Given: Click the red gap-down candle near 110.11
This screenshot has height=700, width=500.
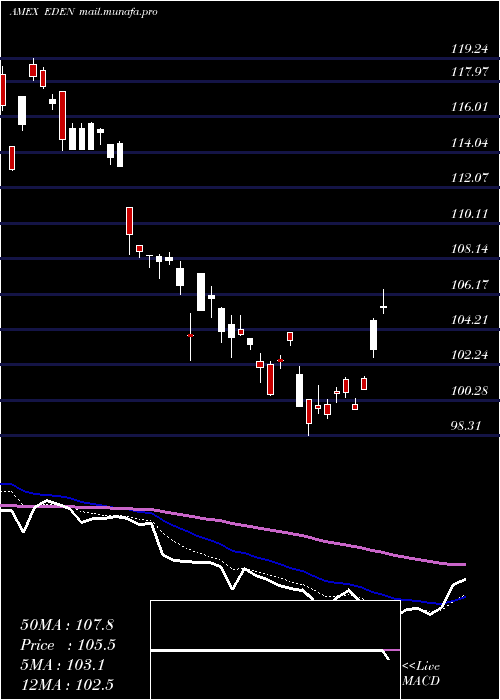Looking at the screenshot, I should pyautogui.click(x=129, y=221).
